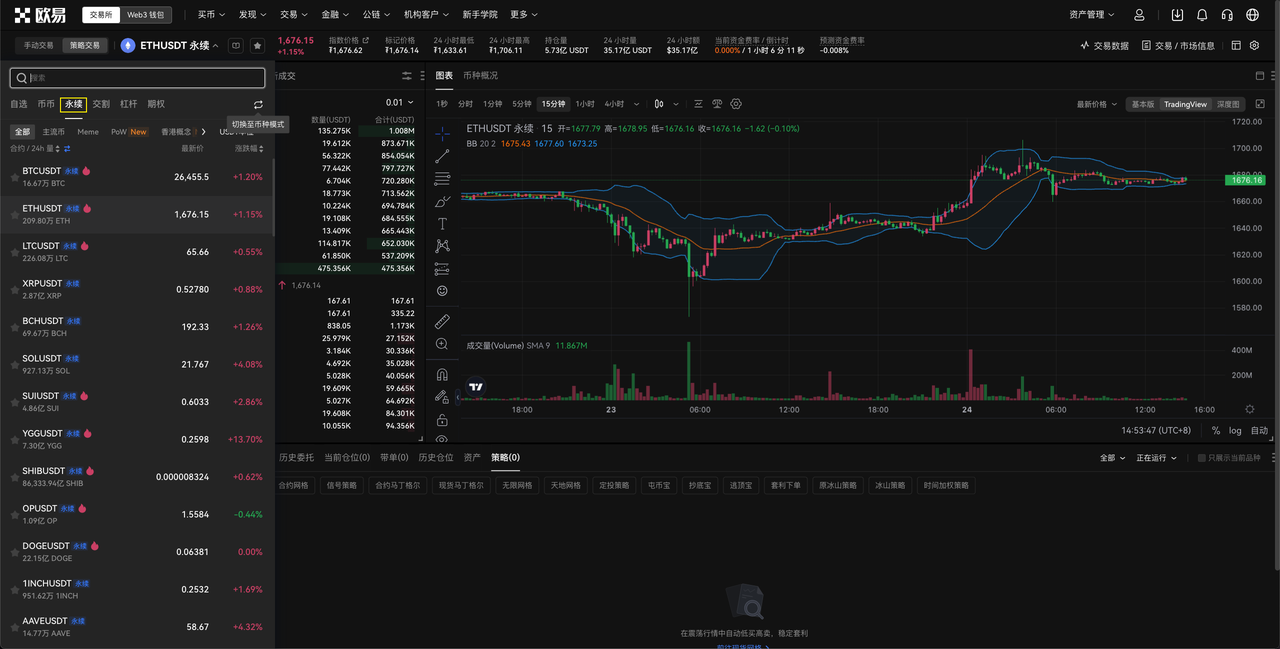Expand the 最新价格 dropdown
Viewport: 1280px width, 649px height.
[x=1097, y=104]
